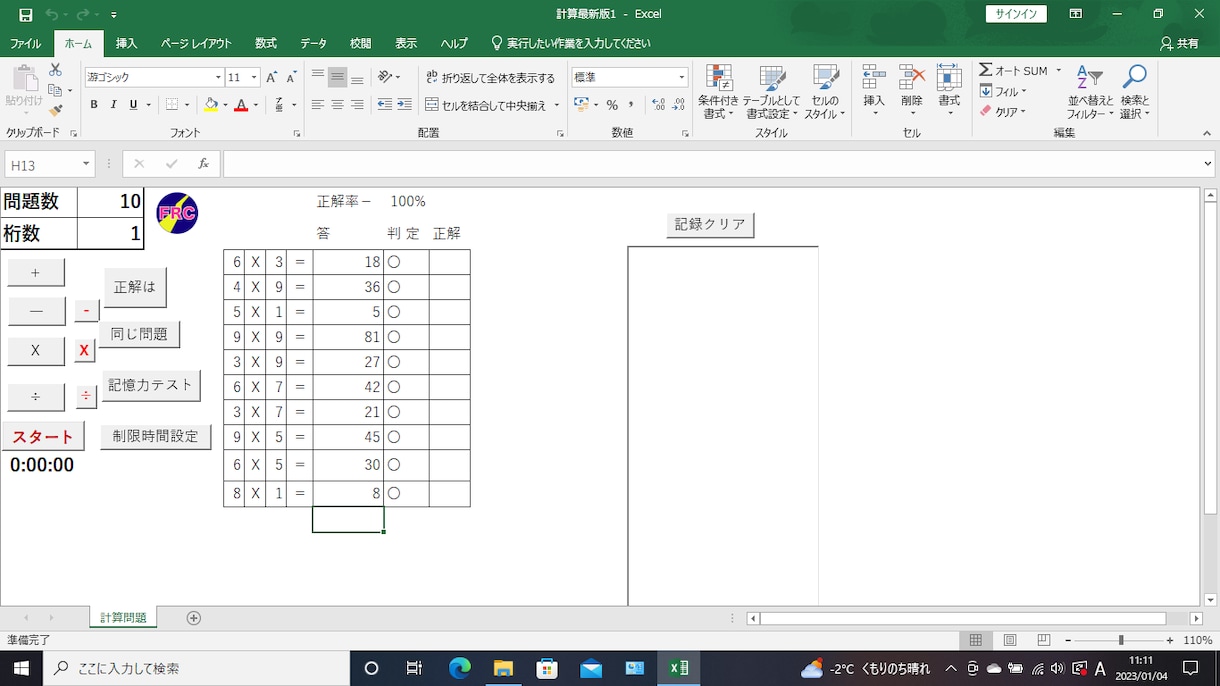
Task: Open Find and Select 検索と選択
Action: point(1134,92)
